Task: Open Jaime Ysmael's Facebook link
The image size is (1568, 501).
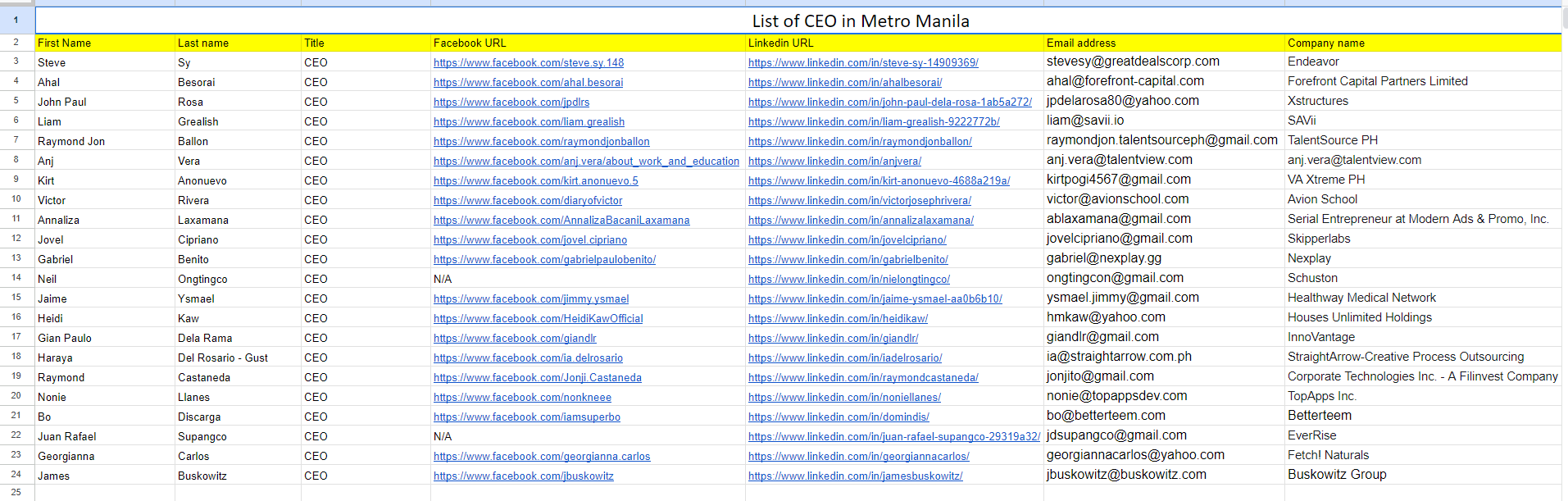Action: click(531, 298)
